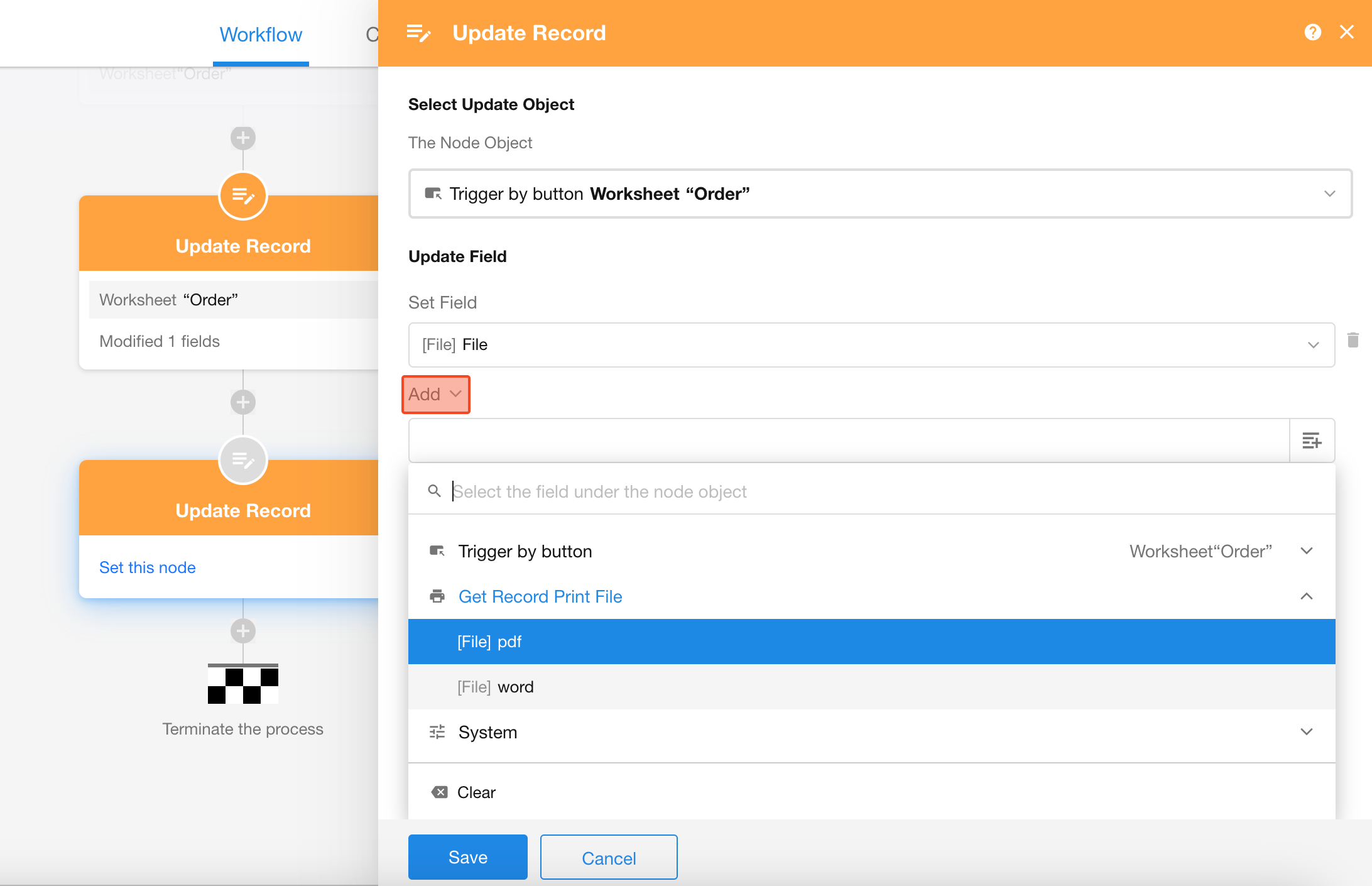Click the orange Update Record node icon

(x=243, y=196)
